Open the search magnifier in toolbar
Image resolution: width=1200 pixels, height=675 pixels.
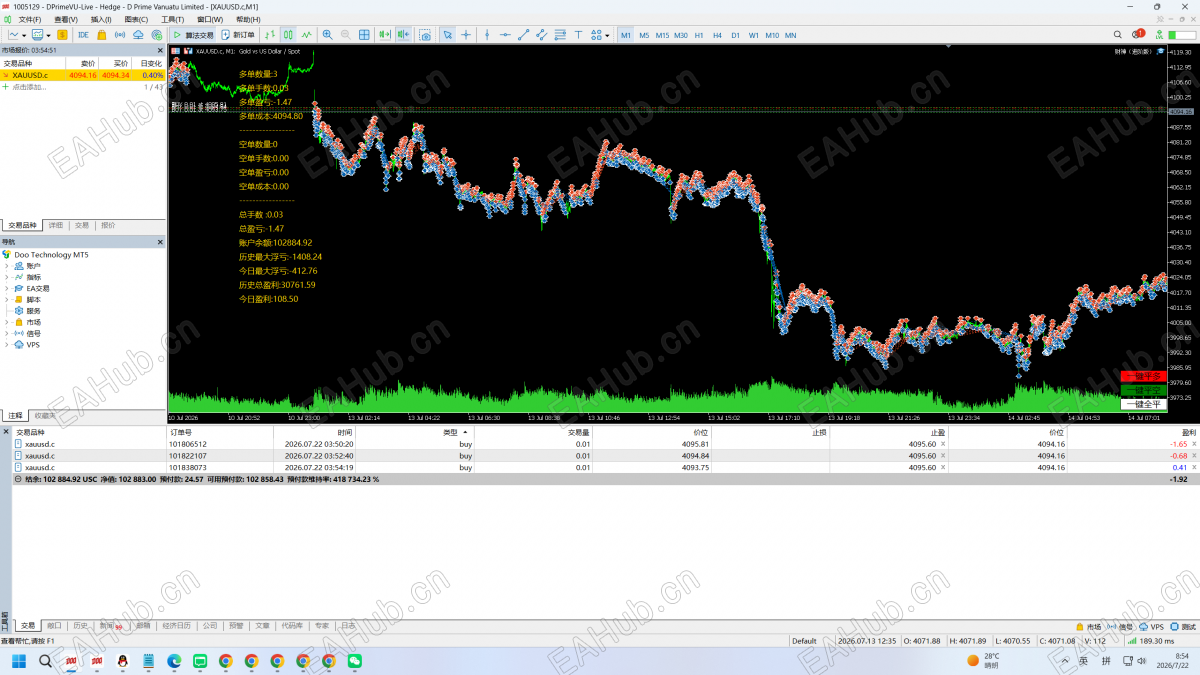click(x=1118, y=35)
